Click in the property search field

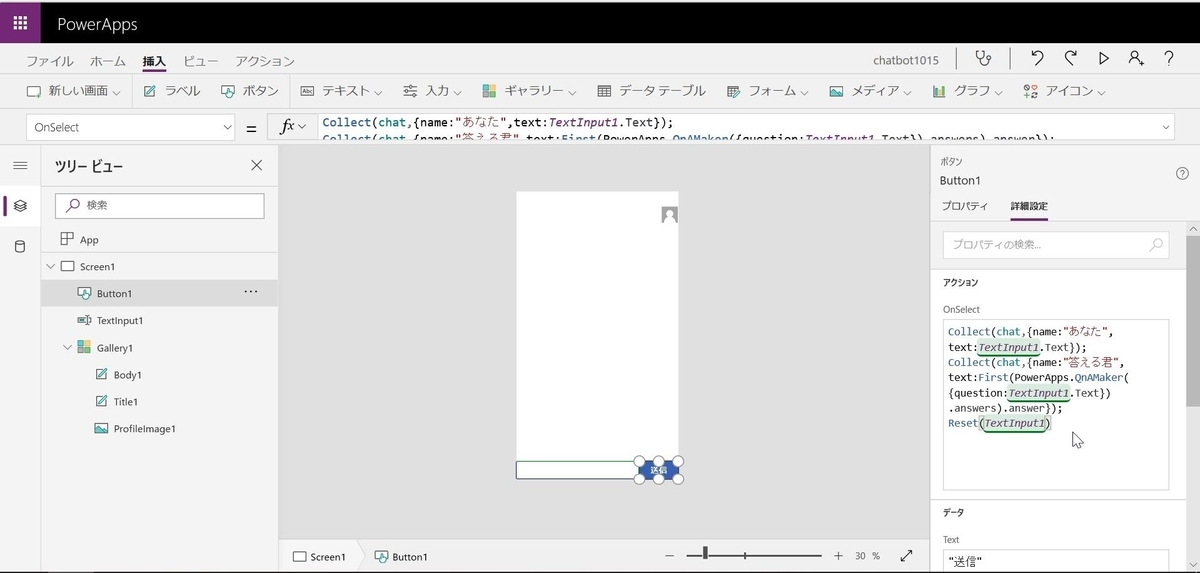pyautogui.click(x=1055, y=244)
